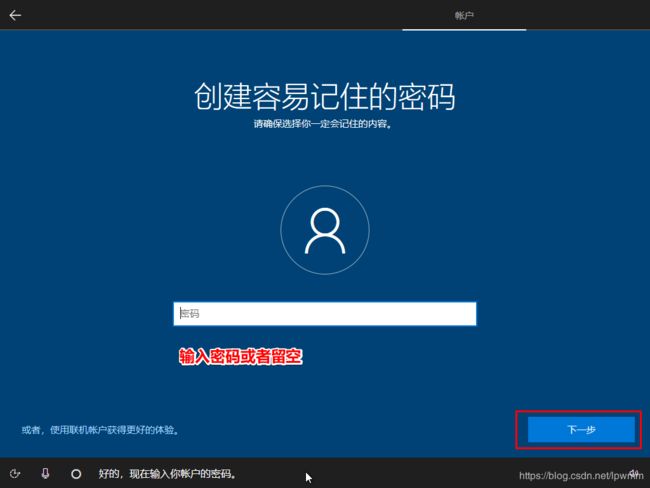Go back using the arrow icon

click(15, 15)
